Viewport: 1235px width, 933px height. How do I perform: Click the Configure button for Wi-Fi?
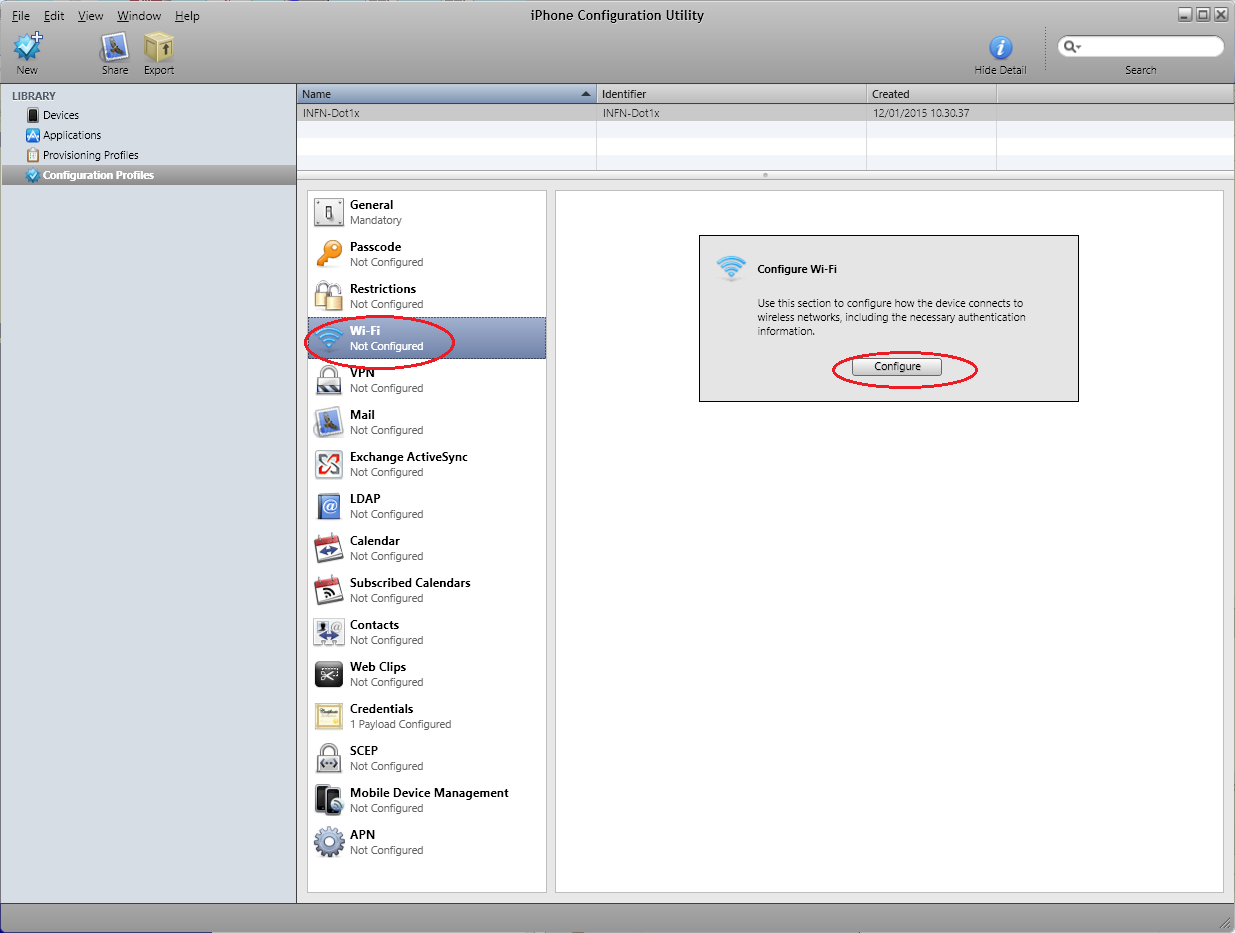pos(897,367)
